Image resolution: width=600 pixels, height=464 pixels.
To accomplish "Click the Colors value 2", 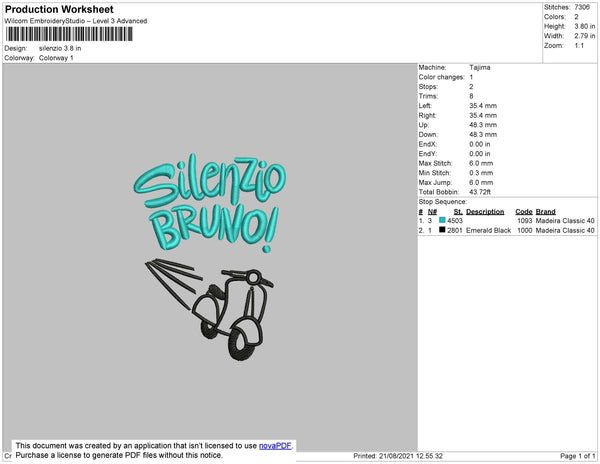I will click(576, 17).
